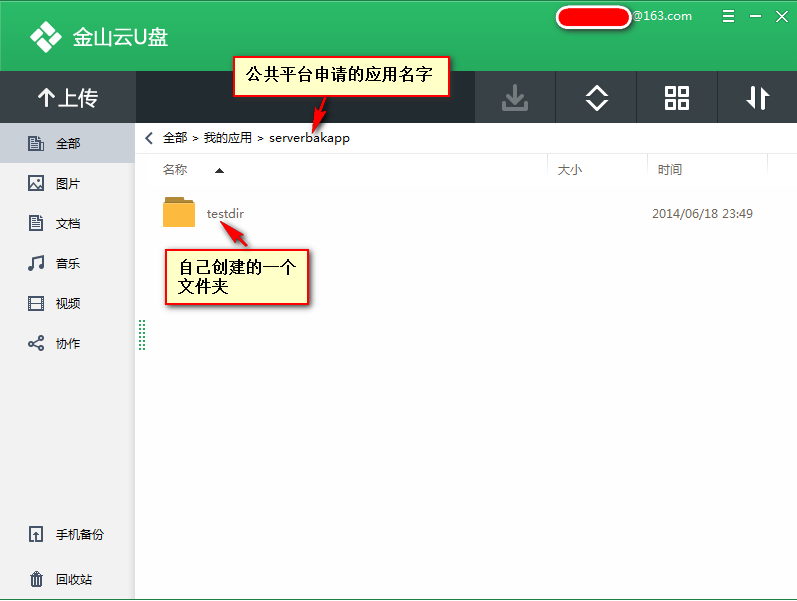Image resolution: width=797 pixels, height=601 pixels.
Task: Sort by 名称 column header
Action: point(175,169)
